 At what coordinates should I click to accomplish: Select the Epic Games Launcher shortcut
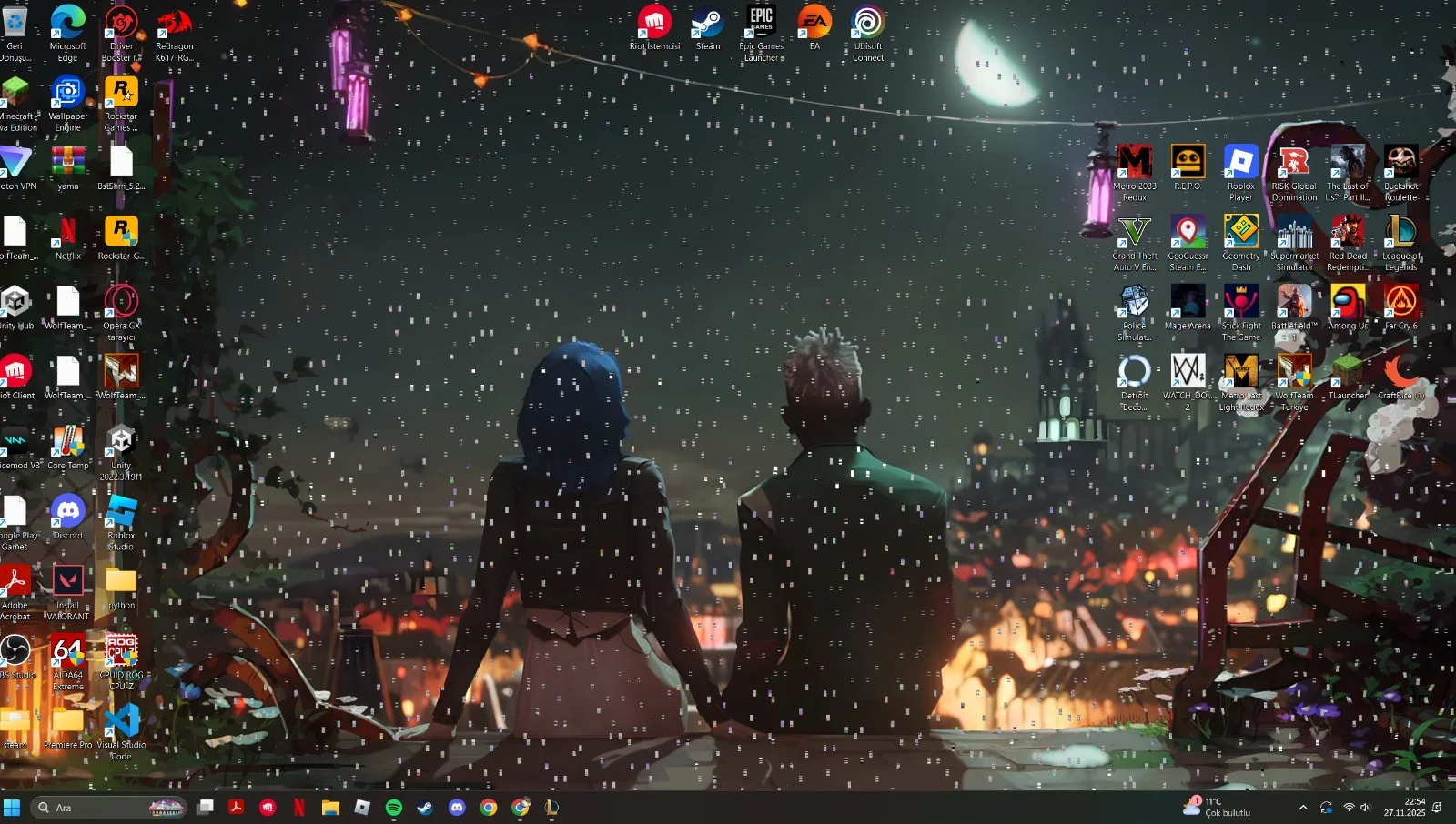click(761, 33)
